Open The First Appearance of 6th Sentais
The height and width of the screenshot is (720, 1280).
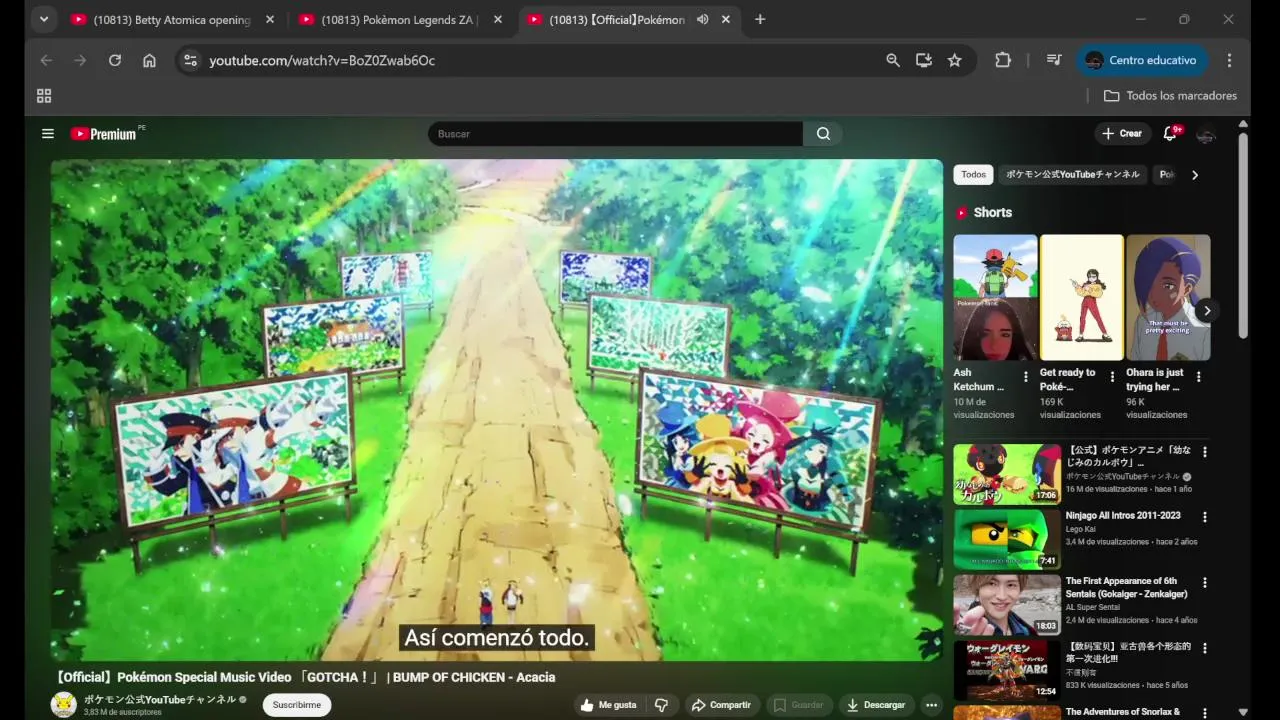tap(1127, 587)
